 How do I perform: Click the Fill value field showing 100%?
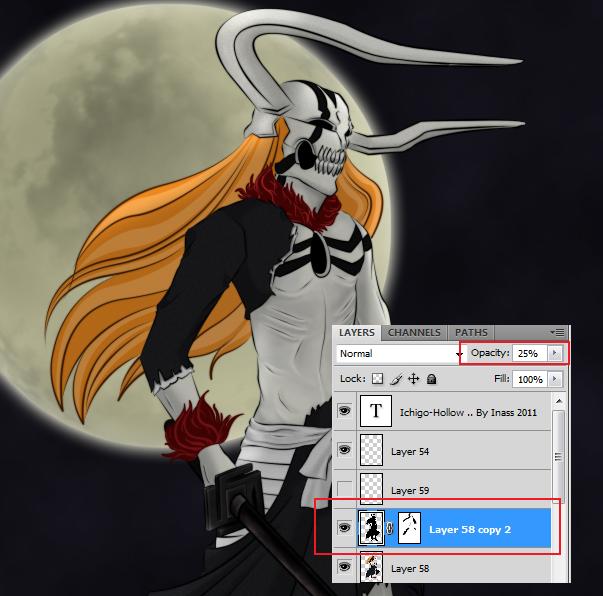[529, 379]
